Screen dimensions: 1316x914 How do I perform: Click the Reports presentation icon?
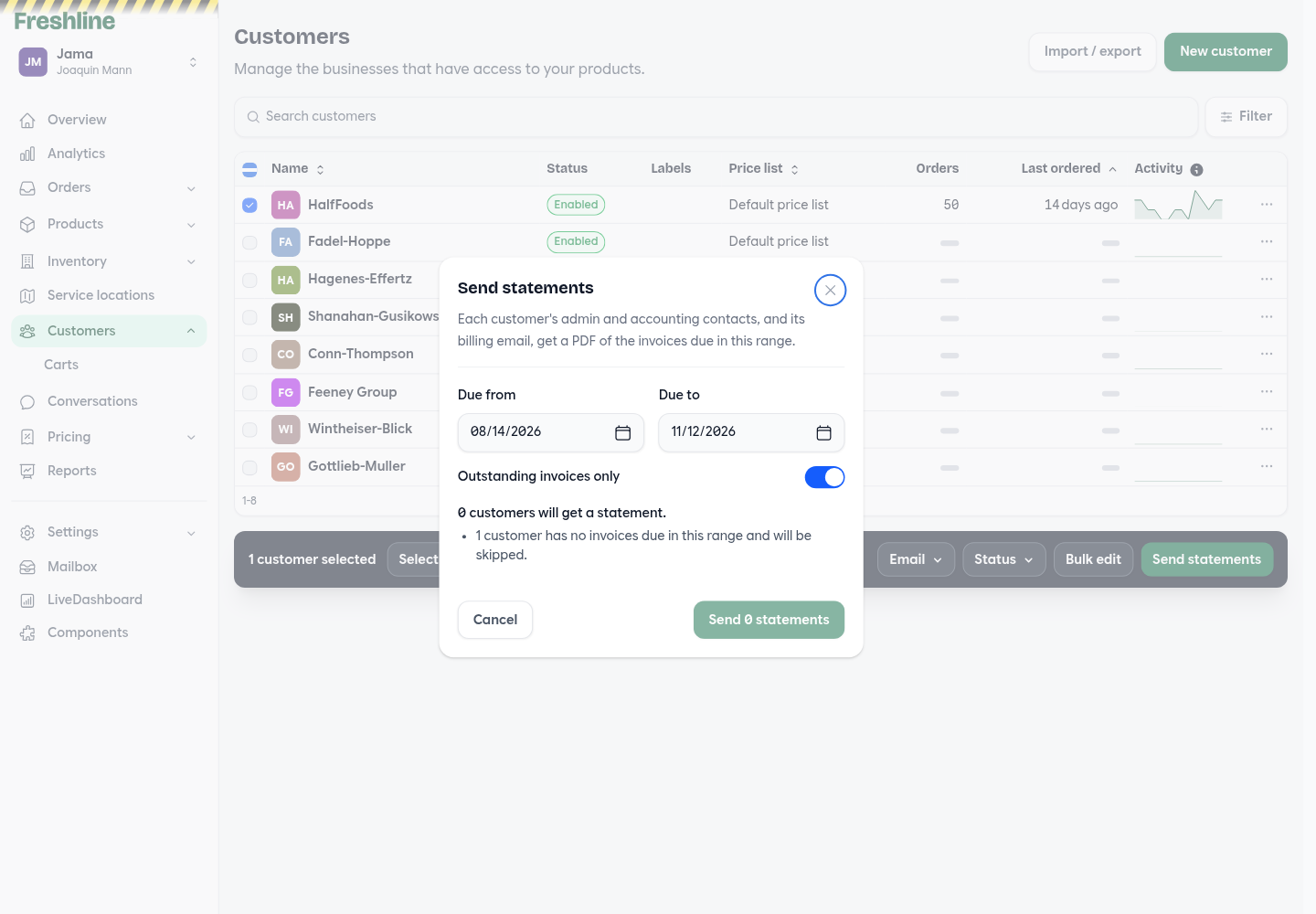click(x=27, y=471)
